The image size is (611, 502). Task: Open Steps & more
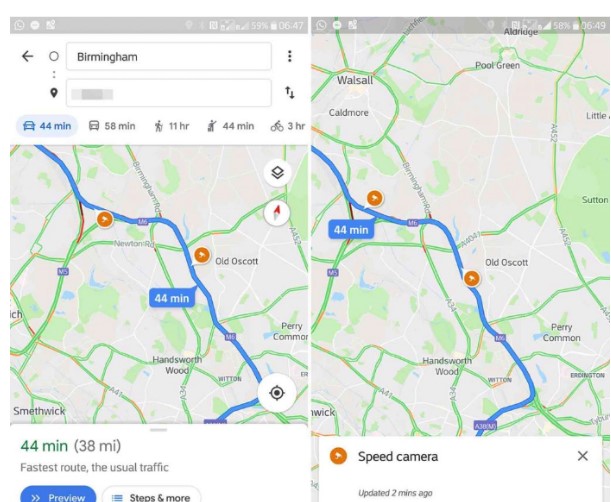(x=151, y=496)
